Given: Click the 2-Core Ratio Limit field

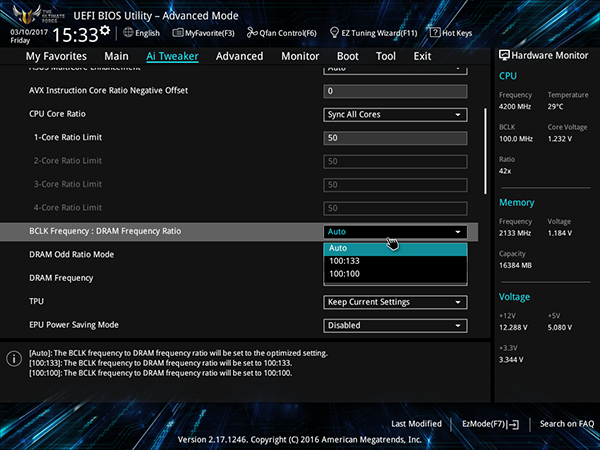Looking at the screenshot, I should tap(395, 161).
